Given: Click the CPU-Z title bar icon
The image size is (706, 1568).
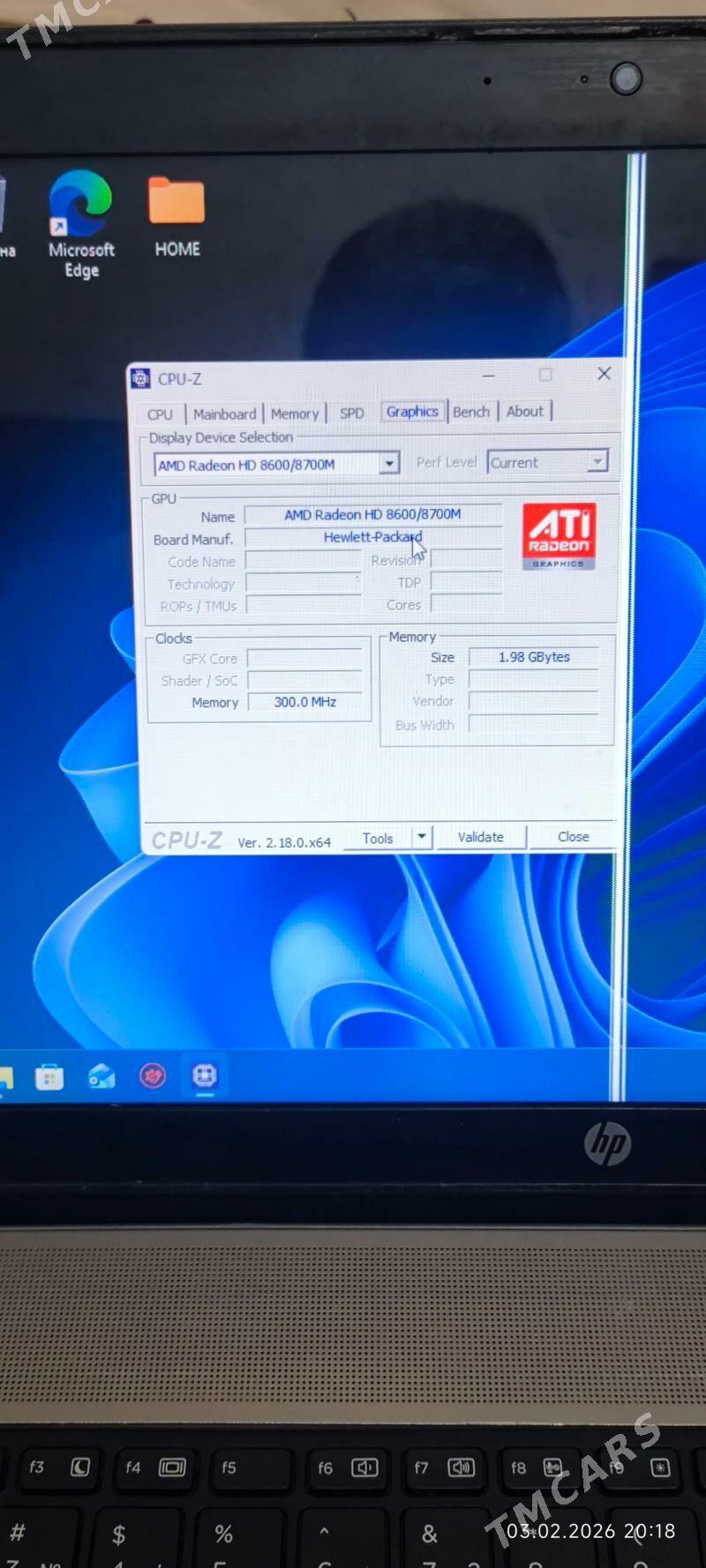Looking at the screenshot, I should [140, 379].
